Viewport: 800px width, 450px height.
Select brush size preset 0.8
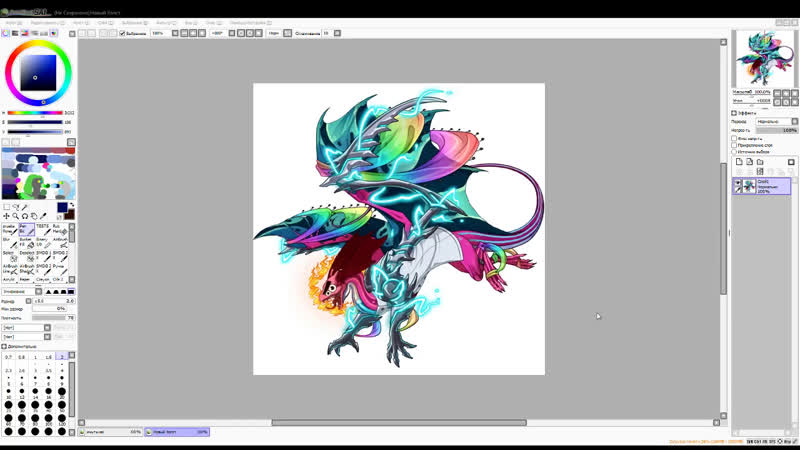coord(21,357)
